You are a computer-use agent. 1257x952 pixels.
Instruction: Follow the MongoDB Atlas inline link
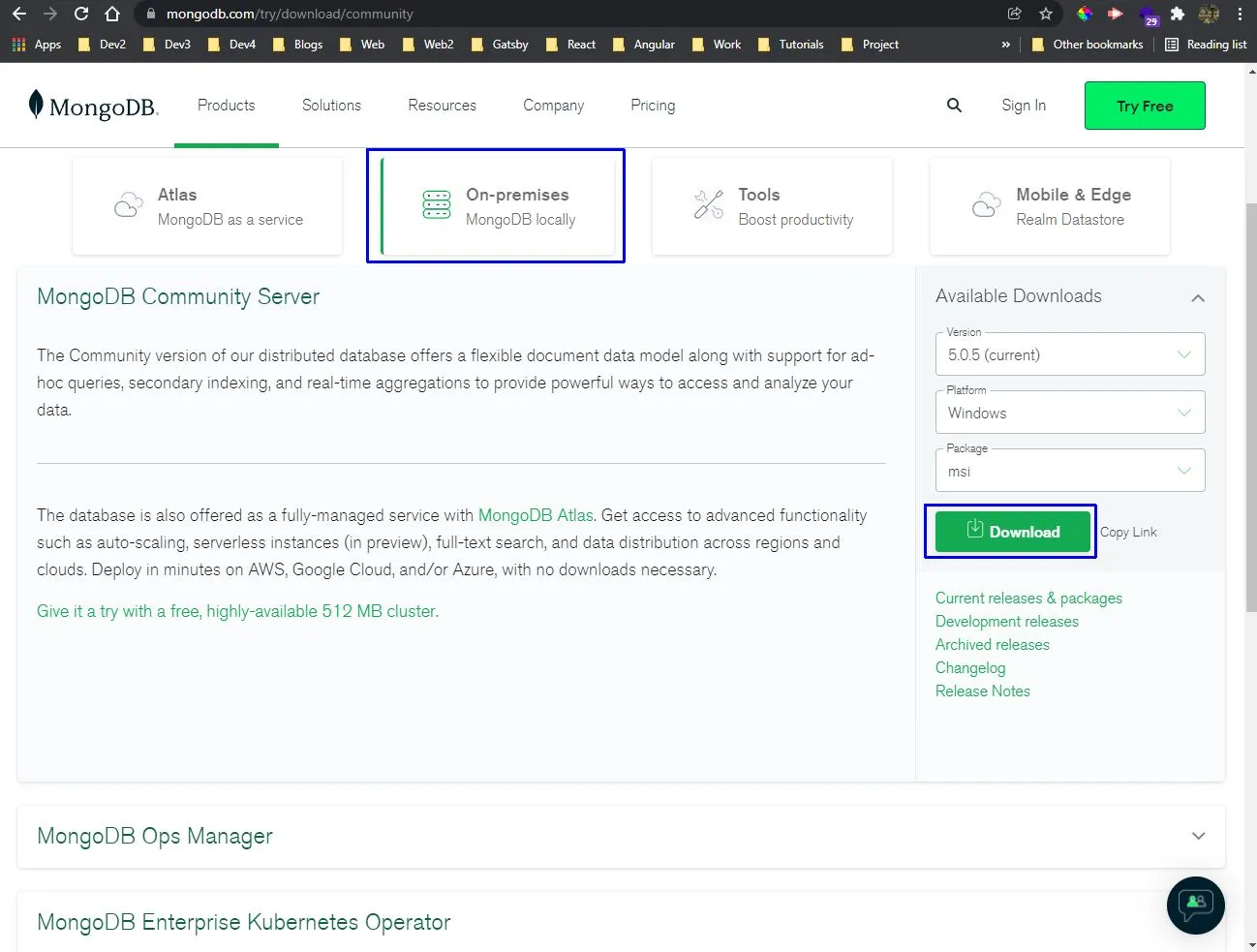(x=536, y=515)
